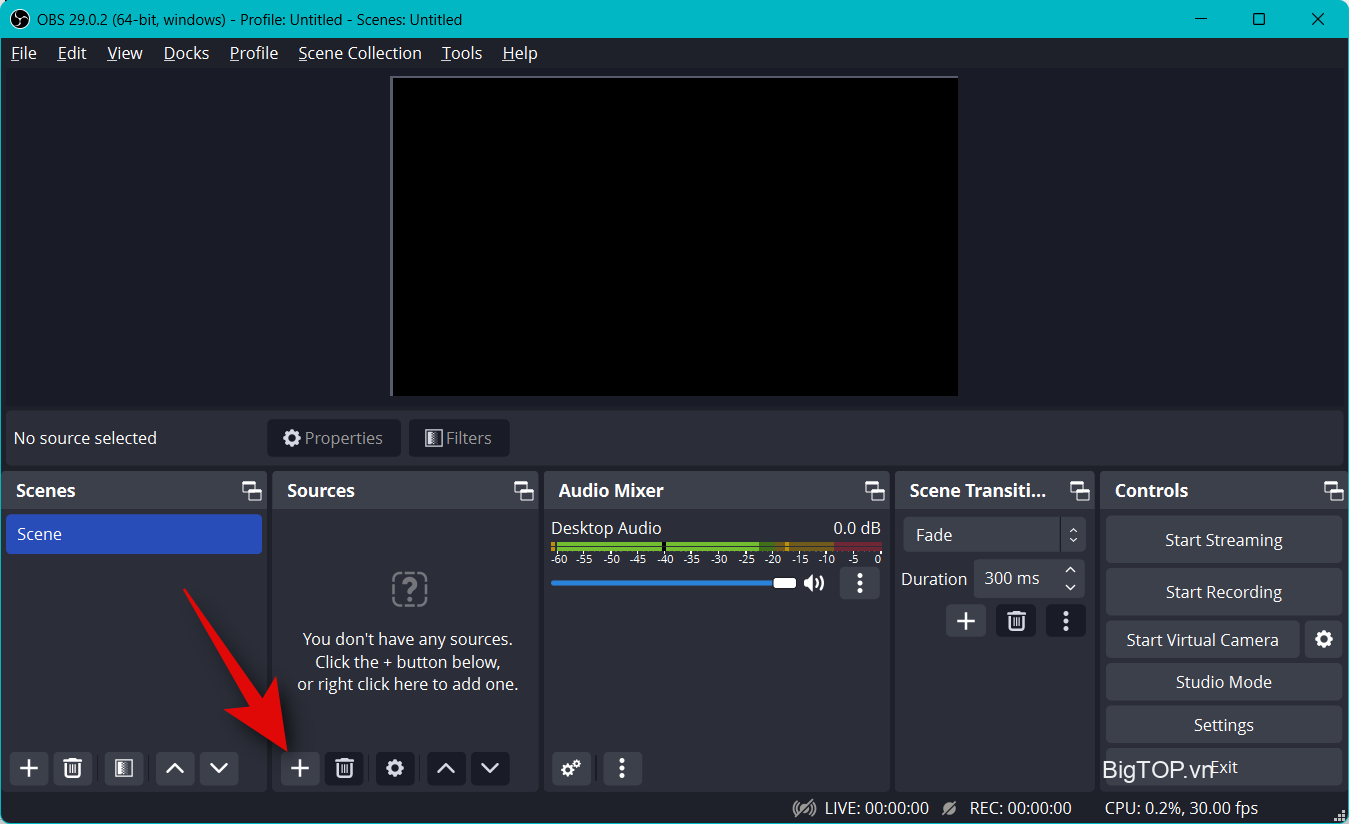Image resolution: width=1349 pixels, height=824 pixels.
Task: Open advanced audio properties gears icon
Action: click(571, 768)
